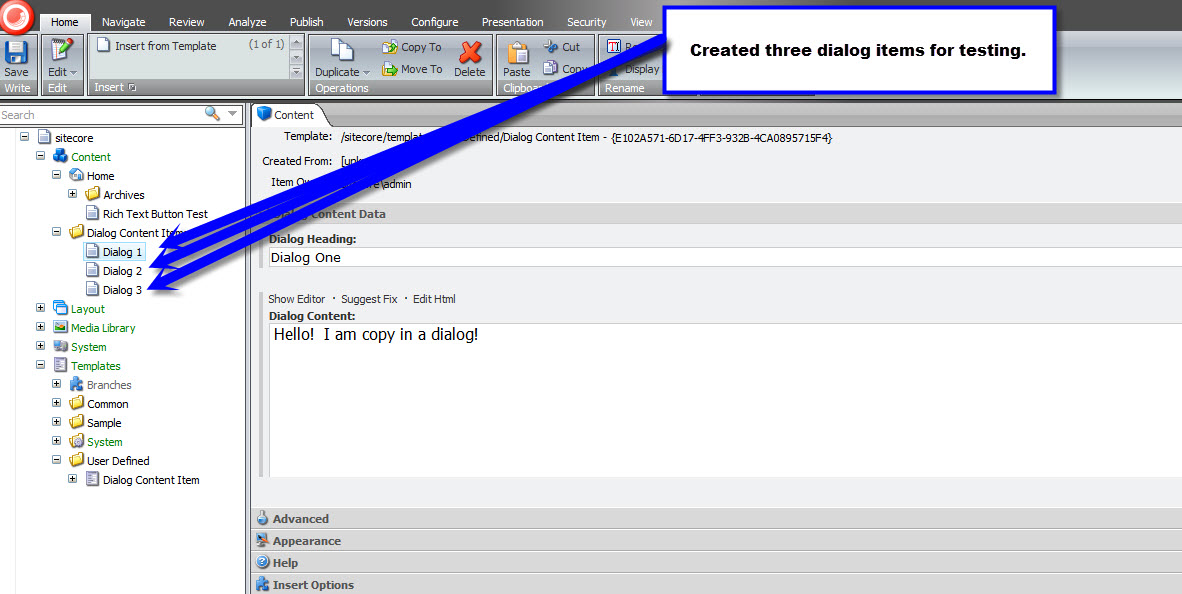Image resolution: width=1182 pixels, height=594 pixels.
Task: Click the Edit Html link
Action: coord(434,299)
